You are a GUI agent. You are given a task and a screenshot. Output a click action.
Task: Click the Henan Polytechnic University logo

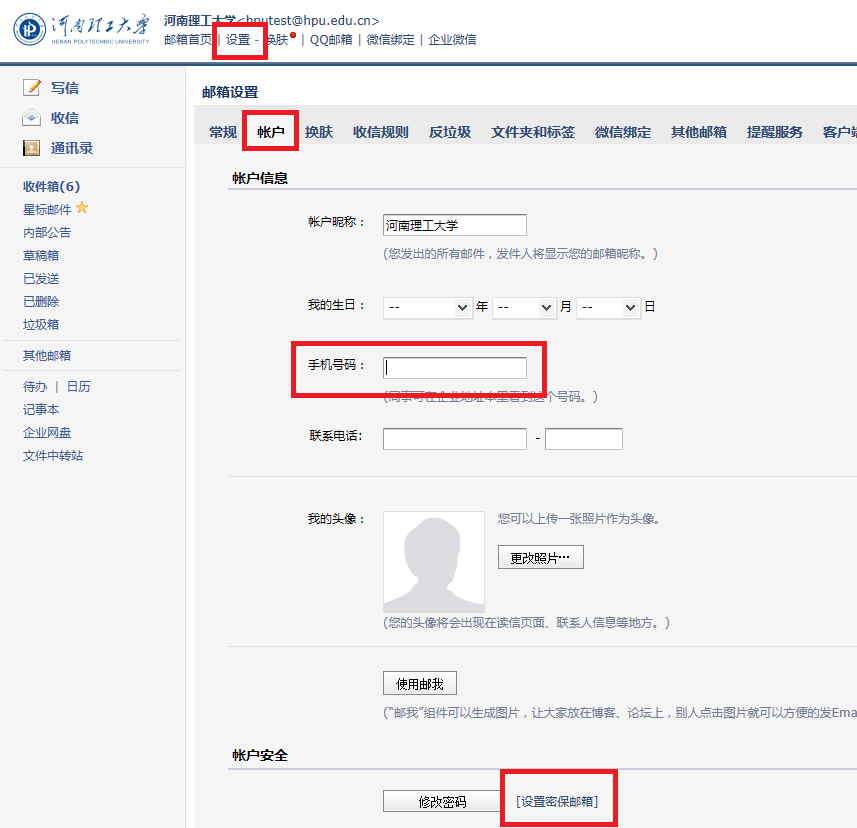pos(81,28)
